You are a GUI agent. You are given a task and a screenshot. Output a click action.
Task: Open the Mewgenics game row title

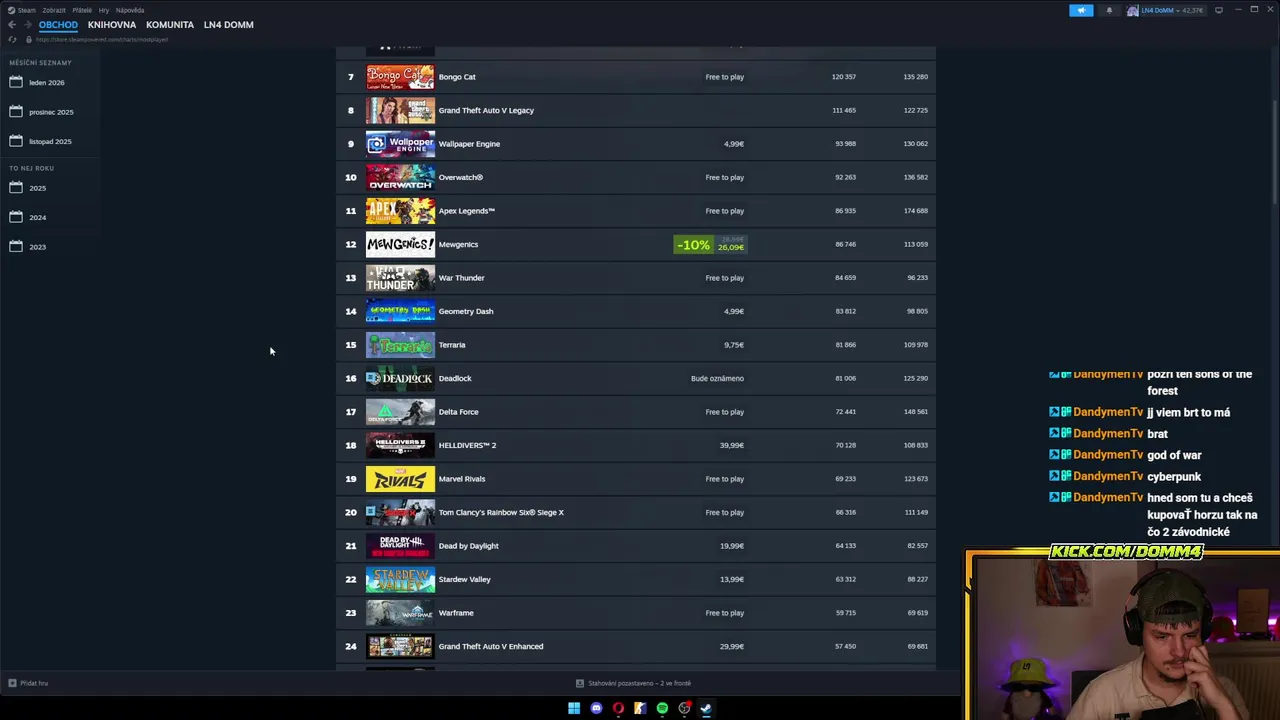pyautogui.click(x=458, y=244)
